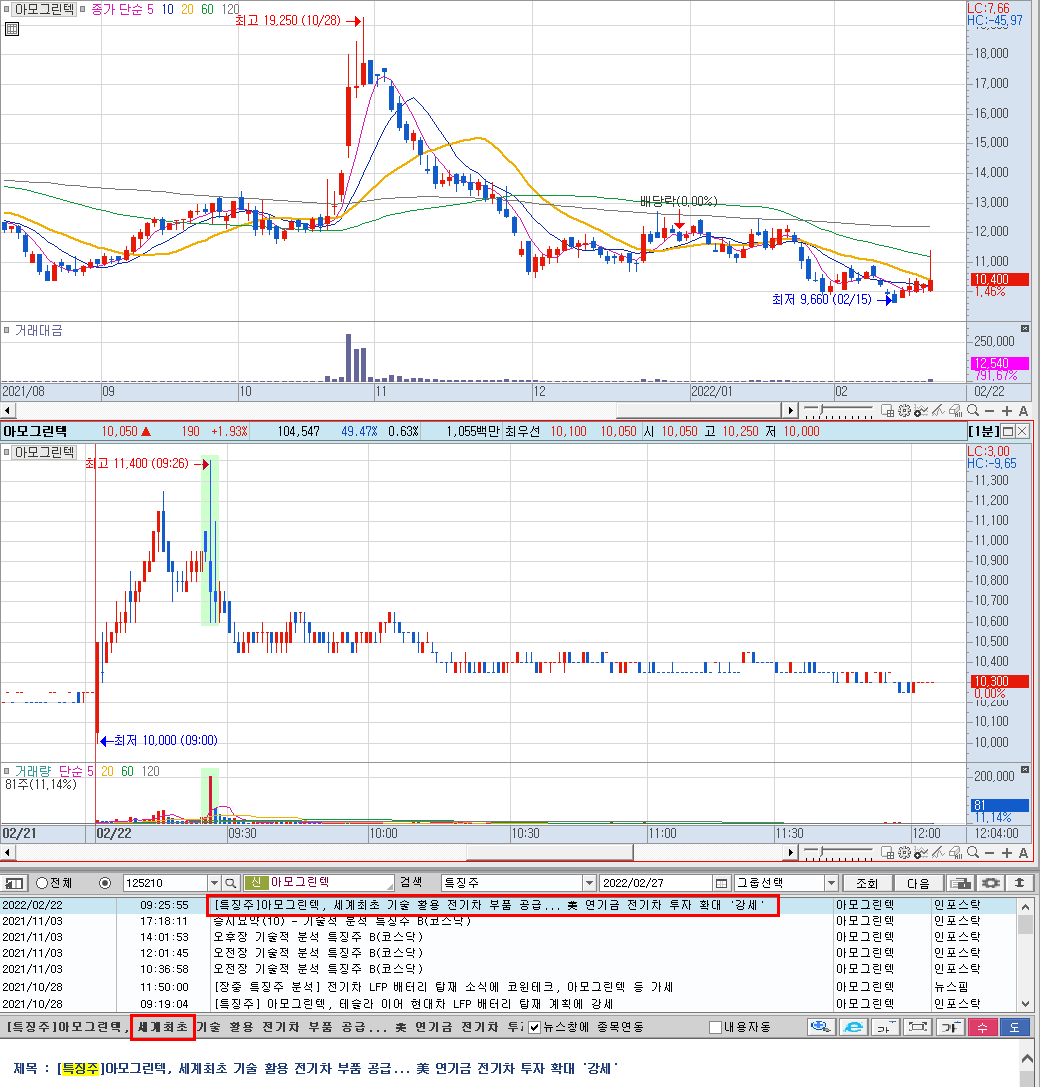Open the 그룹선택 dropdown
Viewport: 1040px width, 1087px height.
831,882
